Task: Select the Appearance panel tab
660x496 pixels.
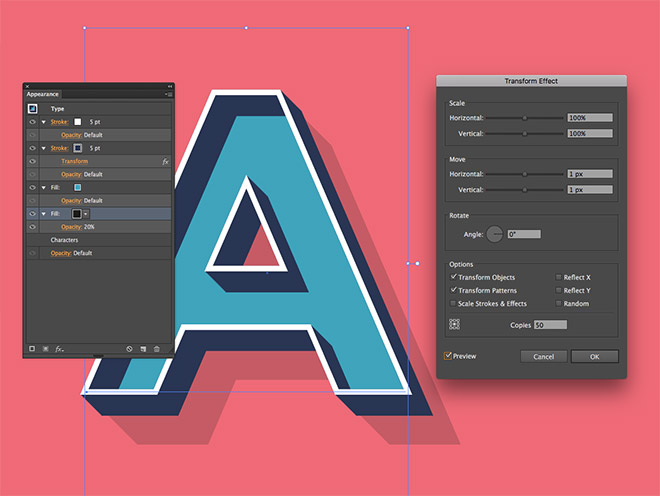Action: pyautogui.click(x=43, y=94)
